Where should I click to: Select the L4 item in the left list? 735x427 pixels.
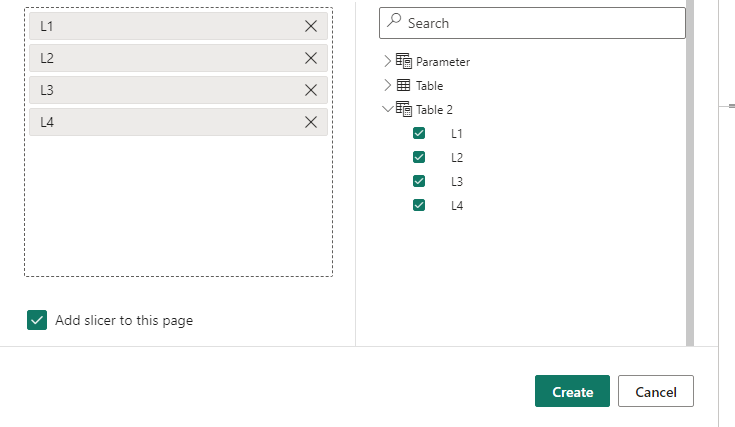coord(178,122)
